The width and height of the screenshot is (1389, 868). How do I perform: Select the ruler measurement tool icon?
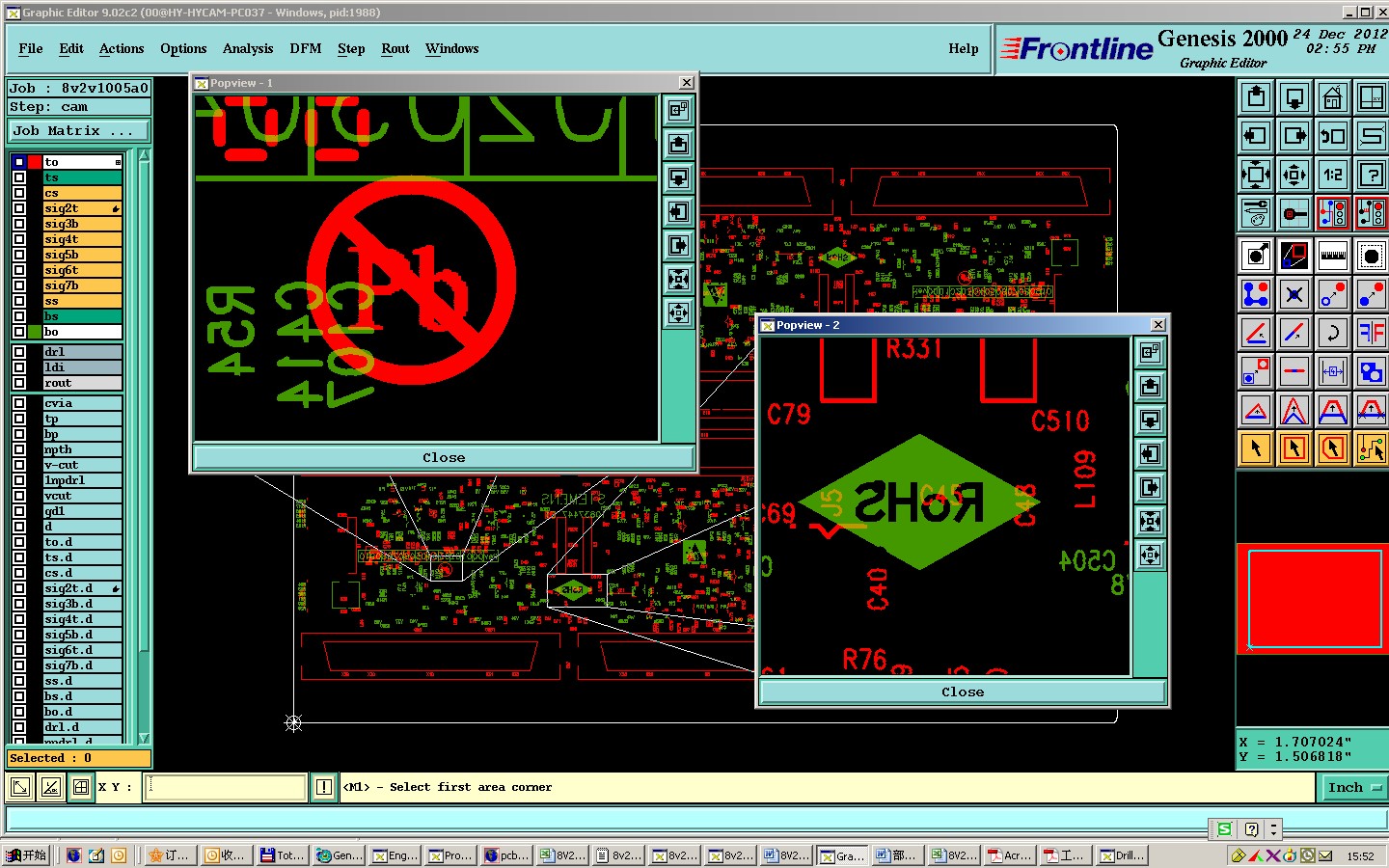(1333, 256)
